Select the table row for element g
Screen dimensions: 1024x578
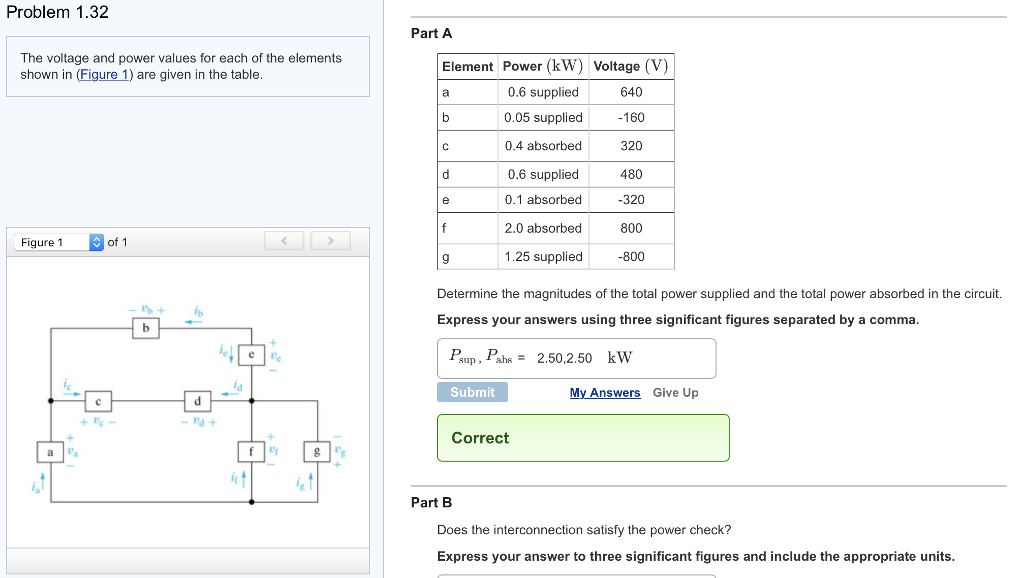point(555,256)
